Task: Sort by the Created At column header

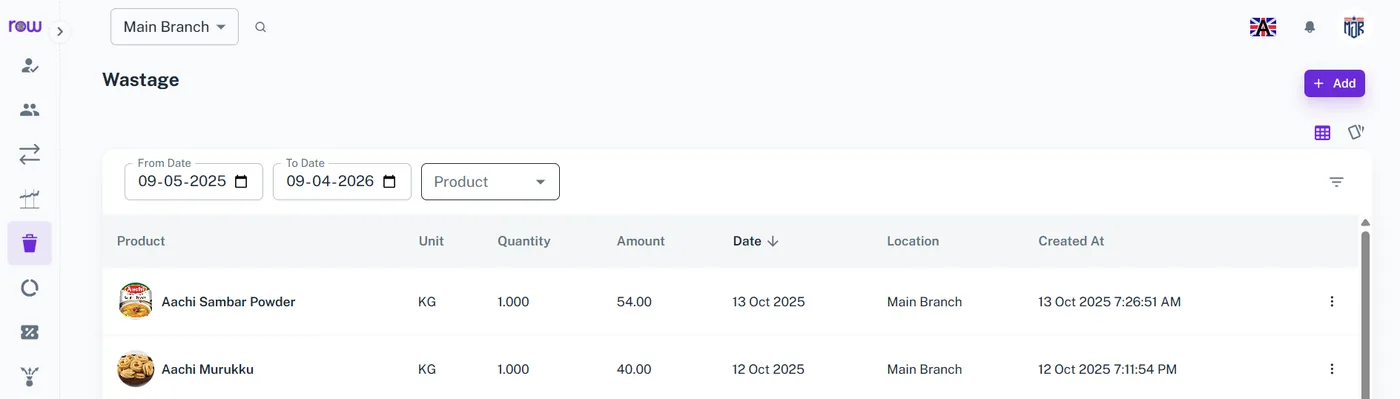Action: 1071,241
